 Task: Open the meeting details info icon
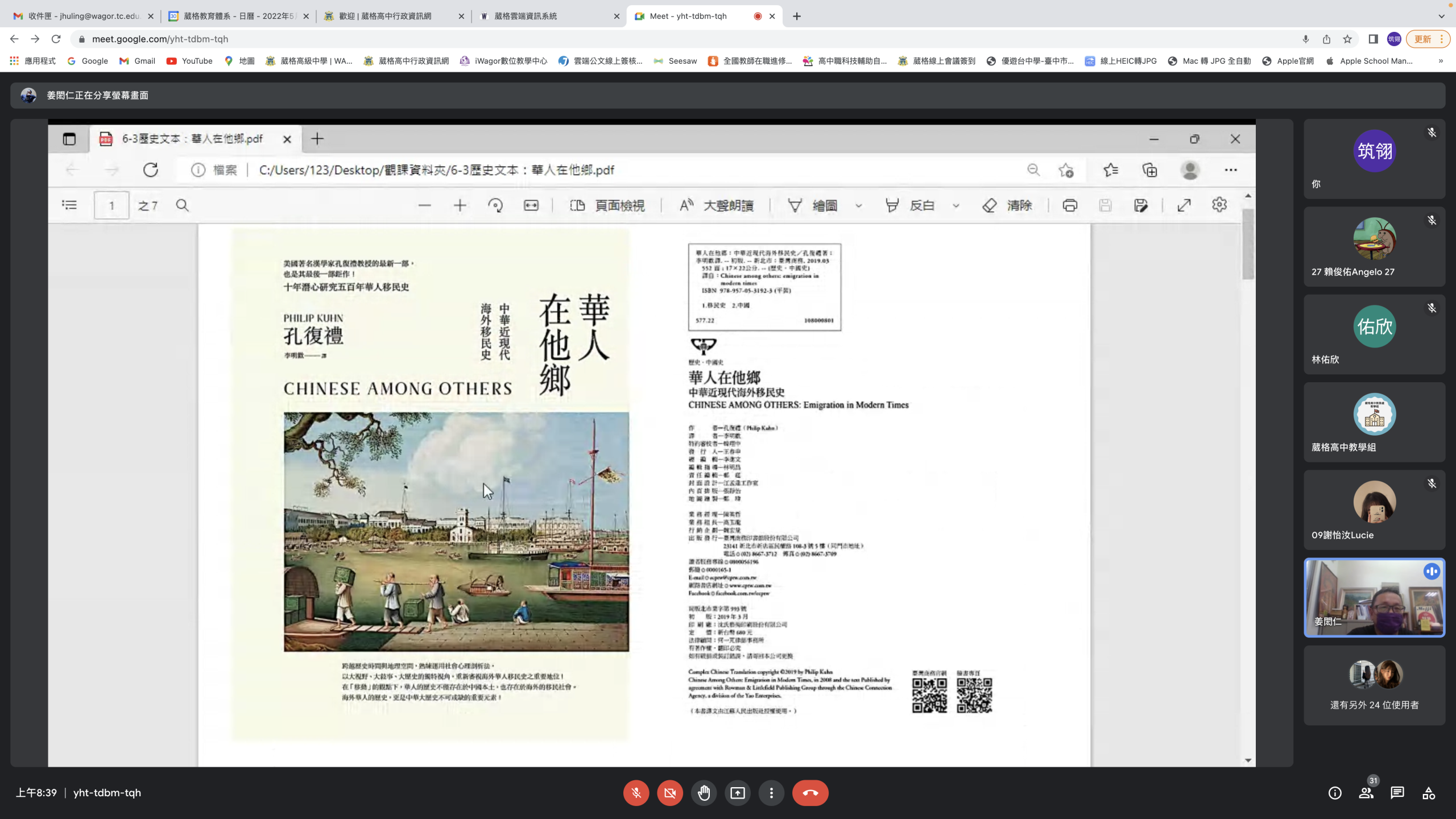coord(1335,793)
